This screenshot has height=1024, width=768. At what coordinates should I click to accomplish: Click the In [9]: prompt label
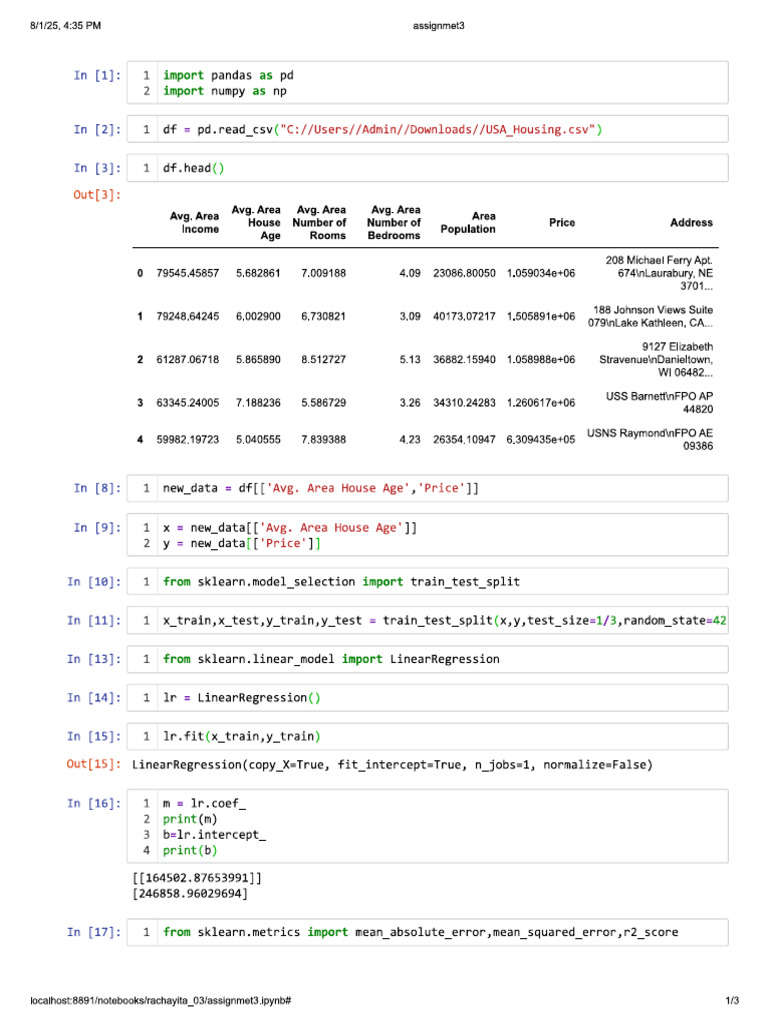[97, 527]
